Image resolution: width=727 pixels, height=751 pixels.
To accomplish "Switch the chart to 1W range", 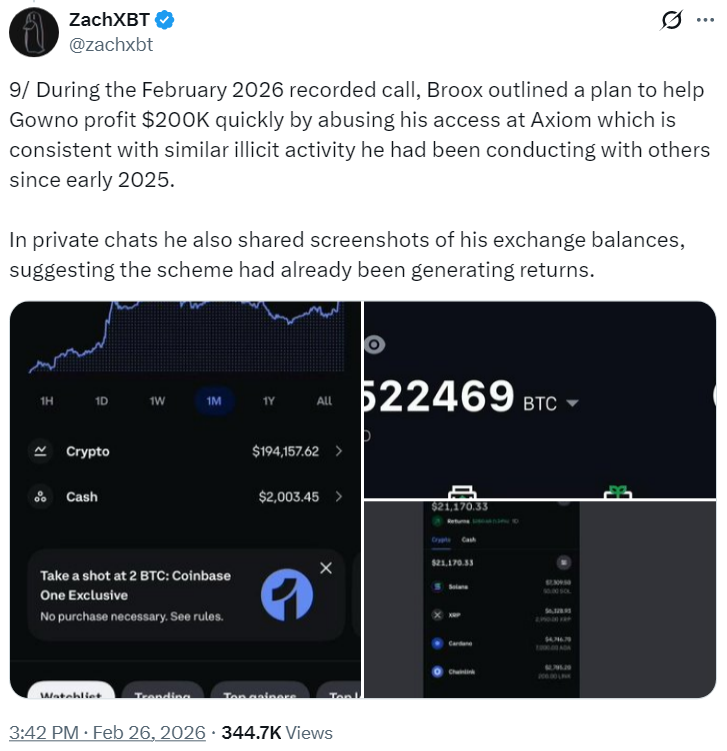I will pyautogui.click(x=157, y=401).
